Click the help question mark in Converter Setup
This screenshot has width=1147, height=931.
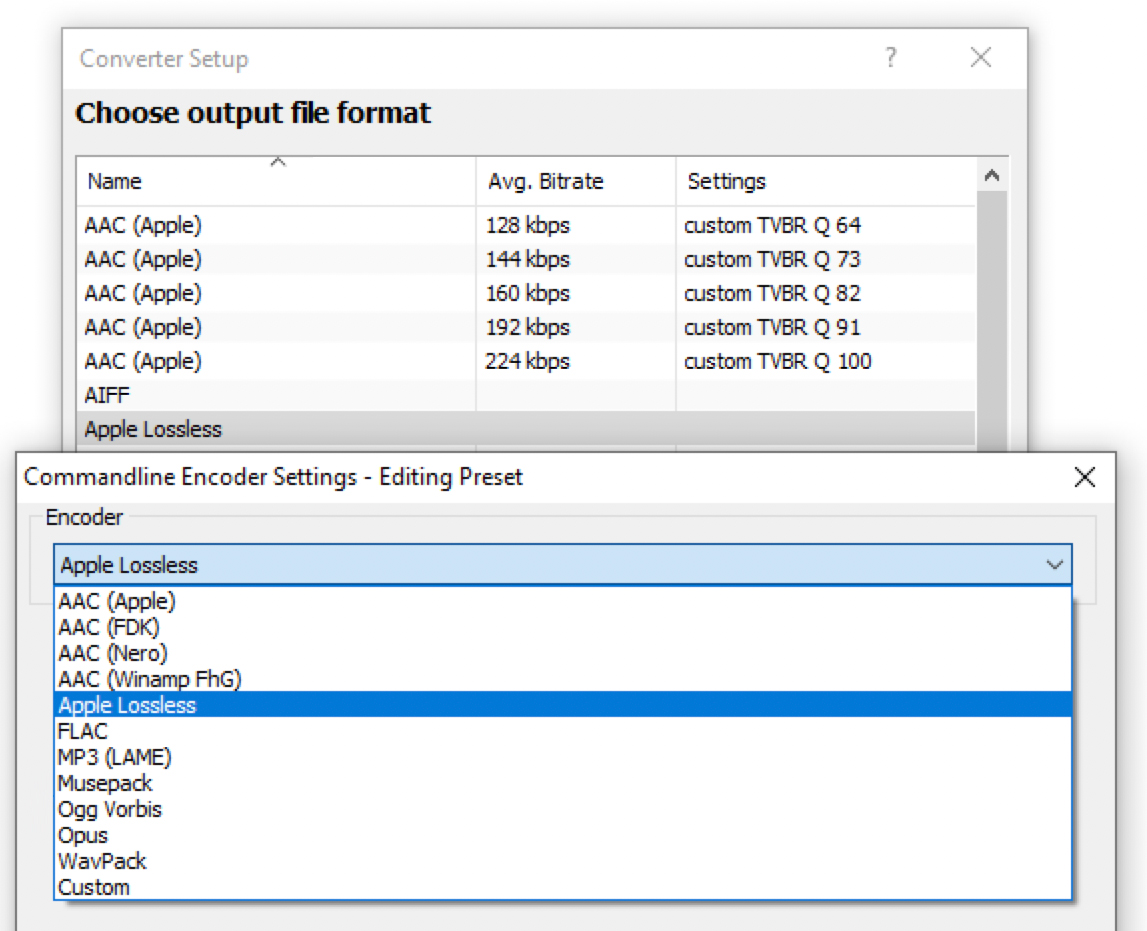(890, 57)
